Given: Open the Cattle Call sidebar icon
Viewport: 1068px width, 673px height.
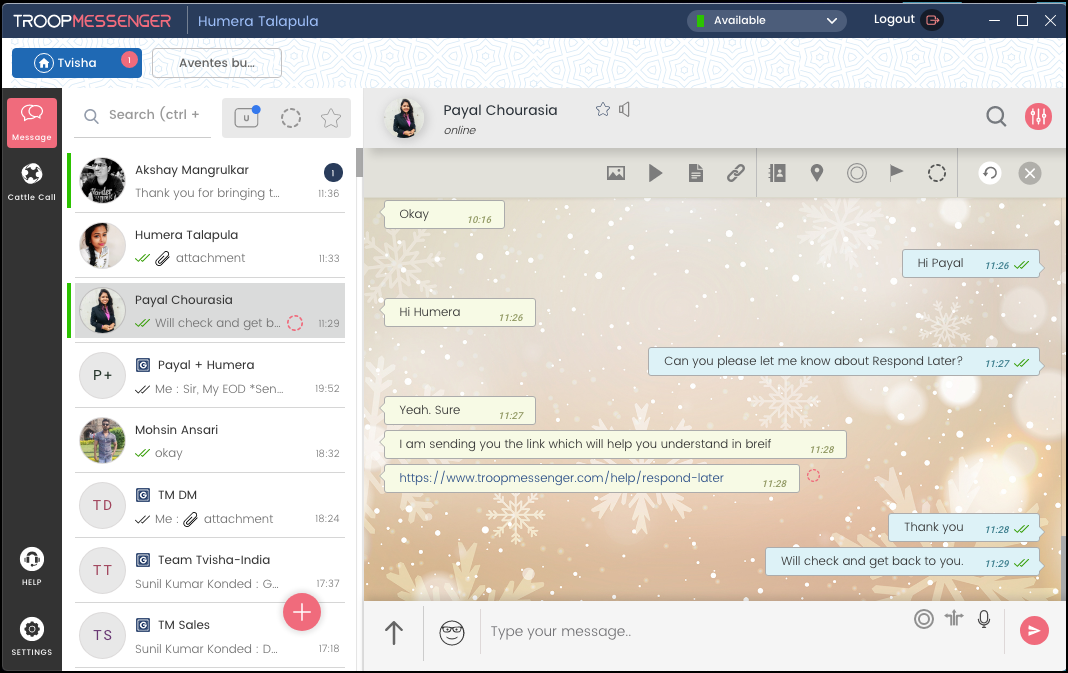Looking at the screenshot, I should tap(32, 181).
